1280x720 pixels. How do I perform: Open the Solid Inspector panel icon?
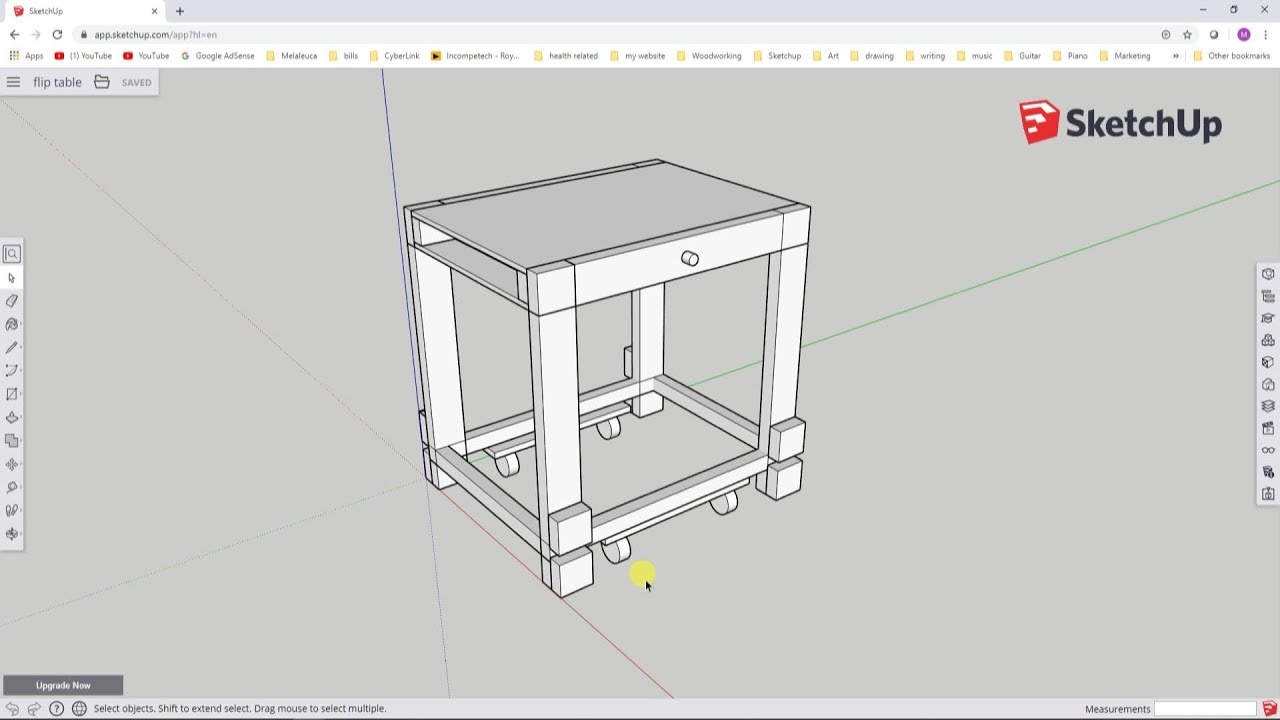tap(1268, 494)
